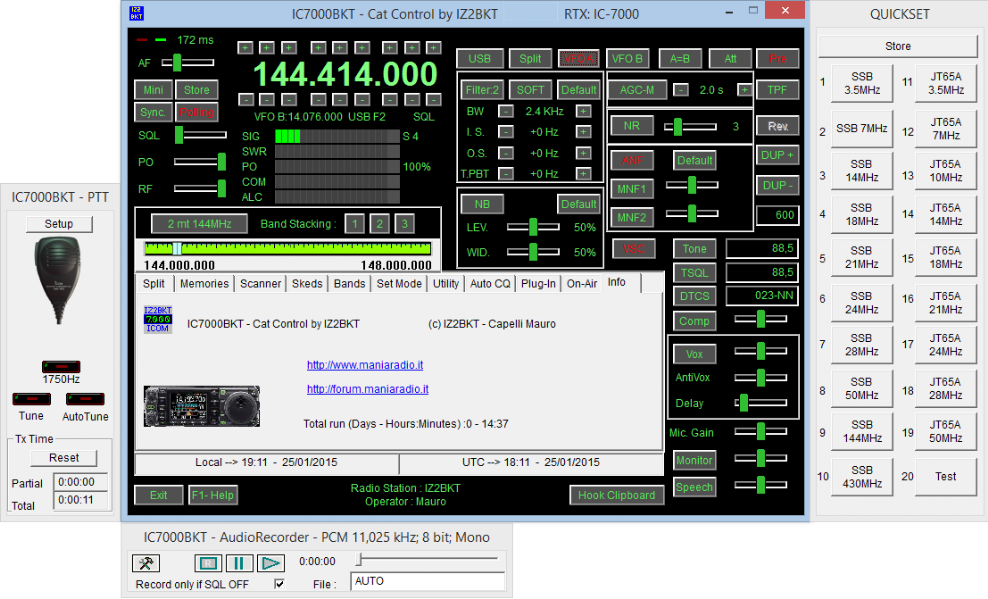
Task: Open PTT Setup
Action: [x=59, y=224]
